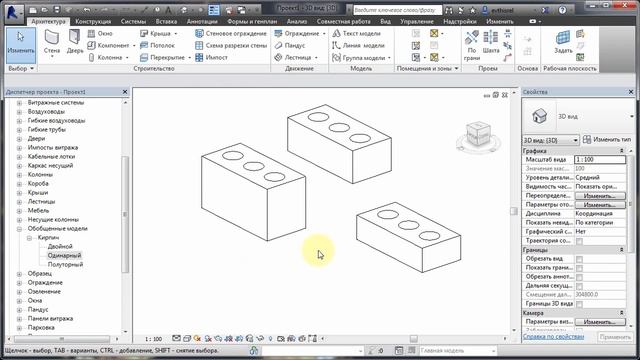Open the Вид ribbon tab

pyautogui.click(x=385, y=21)
